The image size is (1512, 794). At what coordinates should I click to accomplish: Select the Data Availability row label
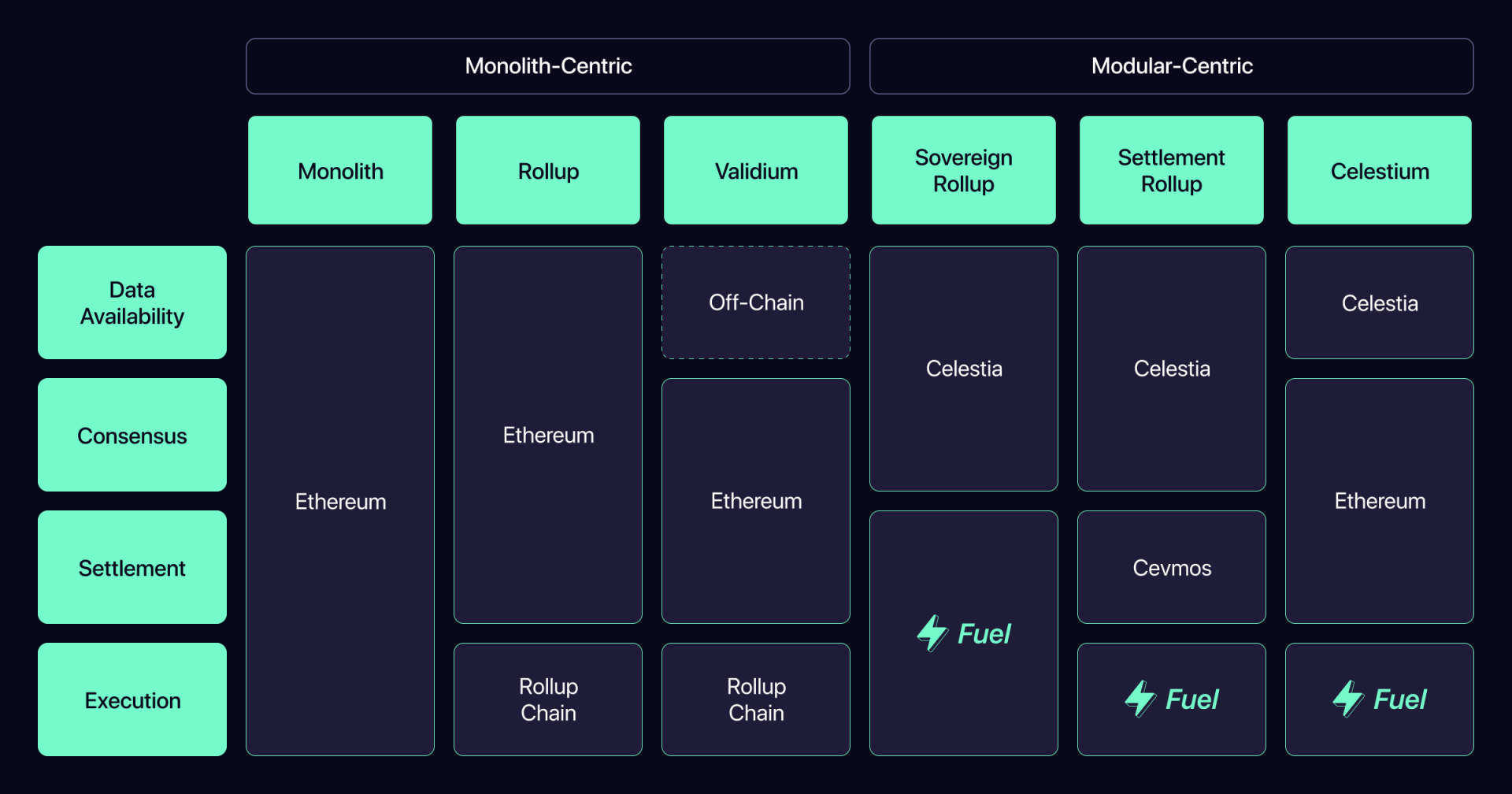point(132,302)
